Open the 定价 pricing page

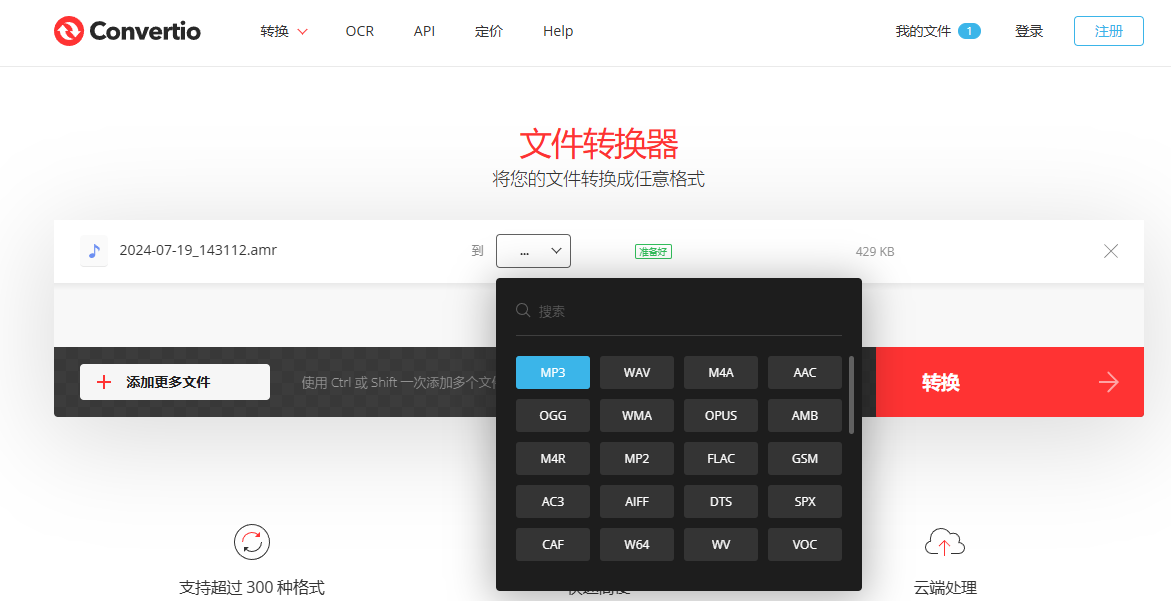coord(488,31)
